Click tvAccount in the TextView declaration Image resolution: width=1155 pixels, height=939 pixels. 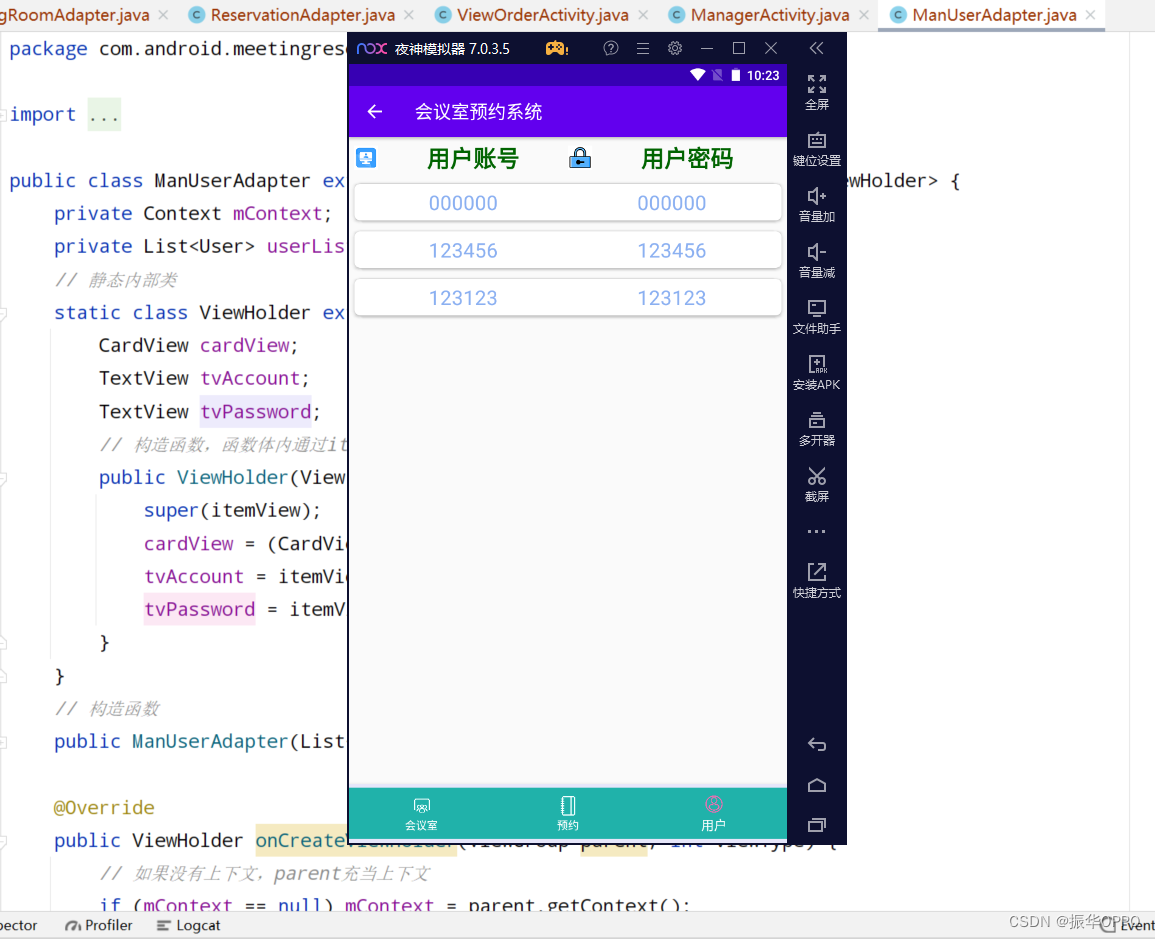tap(250, 378)
